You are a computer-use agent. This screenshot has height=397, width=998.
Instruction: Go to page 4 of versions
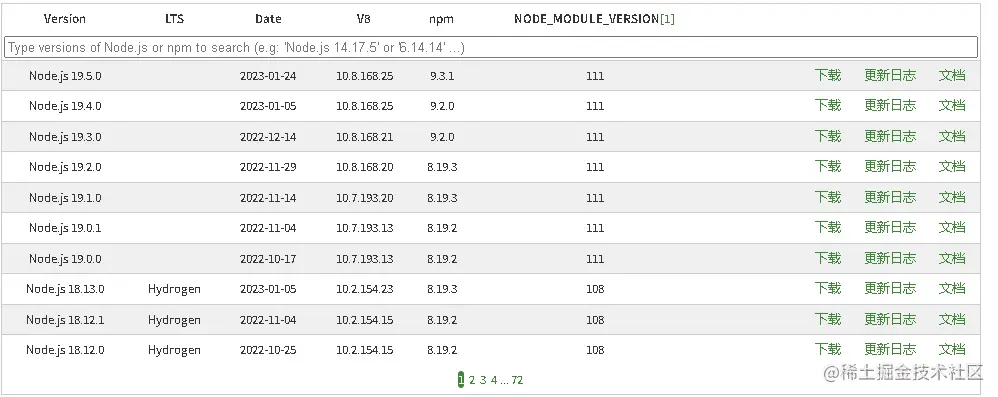click(494, 380)
